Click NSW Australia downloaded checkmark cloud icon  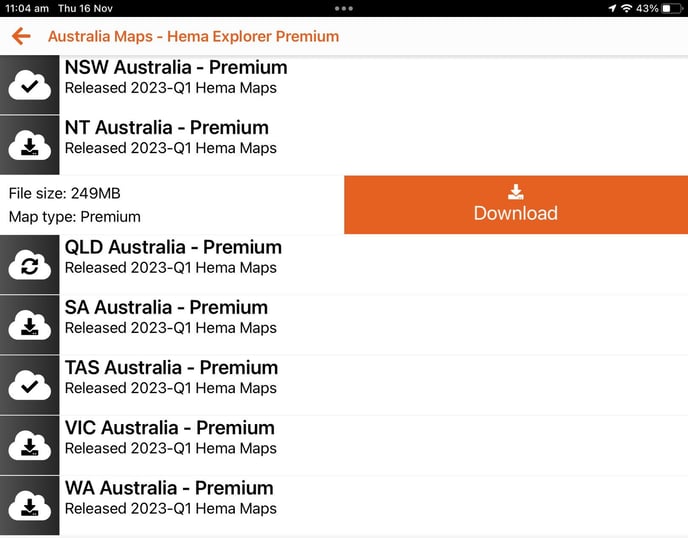29,85
